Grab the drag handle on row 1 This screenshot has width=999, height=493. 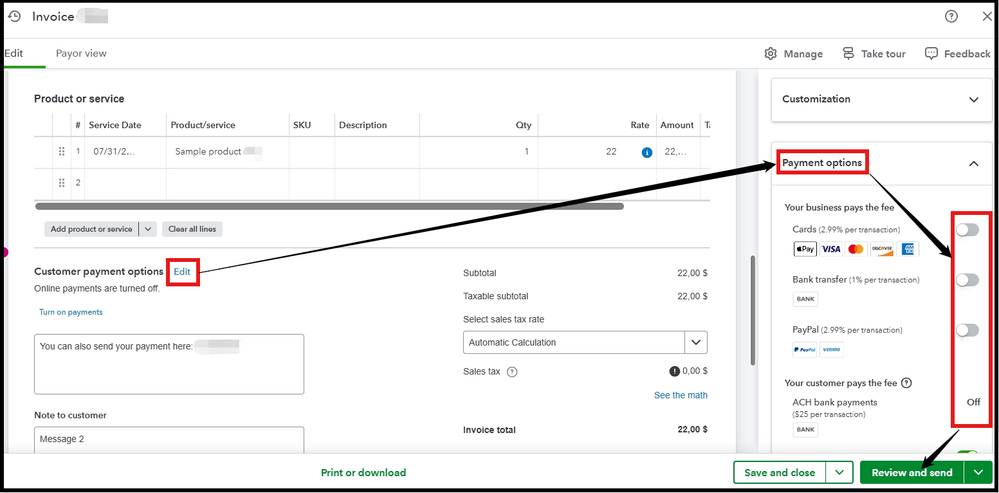(62, 152)
